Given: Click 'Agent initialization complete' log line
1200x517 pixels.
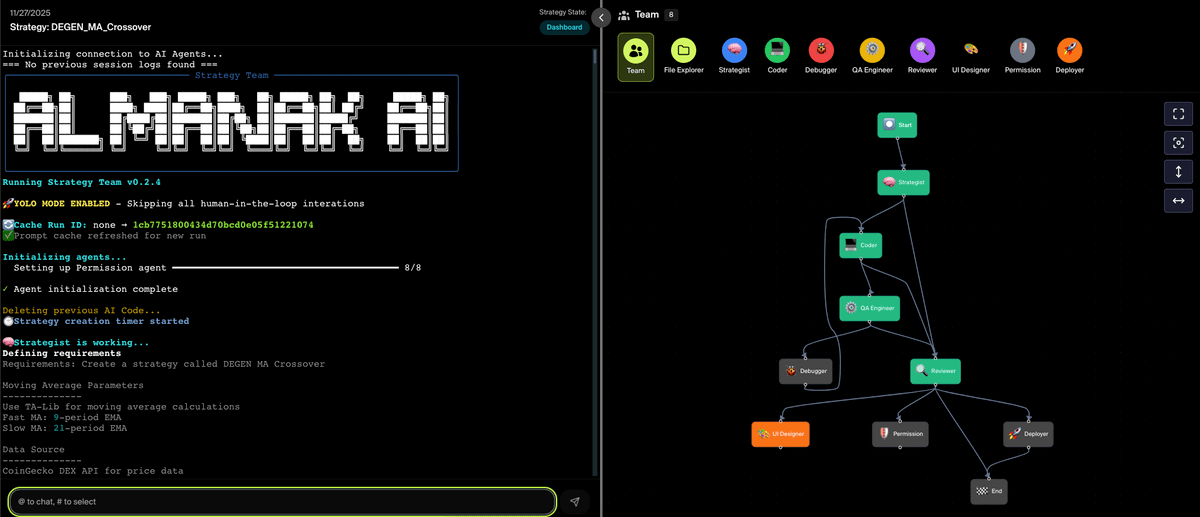Looking at the screenshot, I should click(90, 289).
